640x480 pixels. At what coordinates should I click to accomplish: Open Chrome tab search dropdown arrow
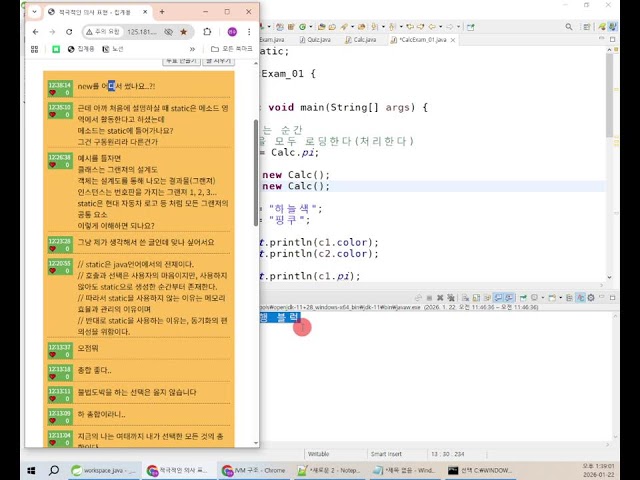pos(34,12)
